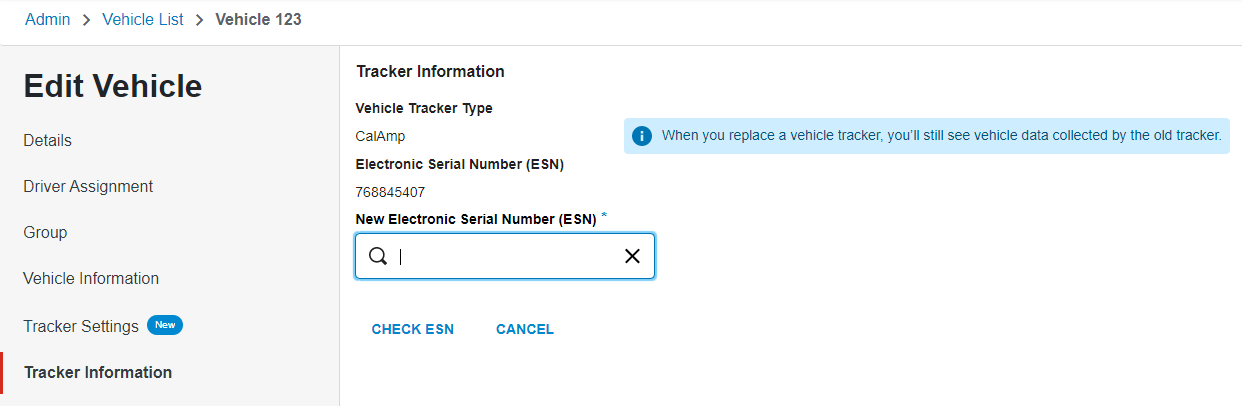Click the search magnifier icon in ESN field

click(x=378, y=257)
